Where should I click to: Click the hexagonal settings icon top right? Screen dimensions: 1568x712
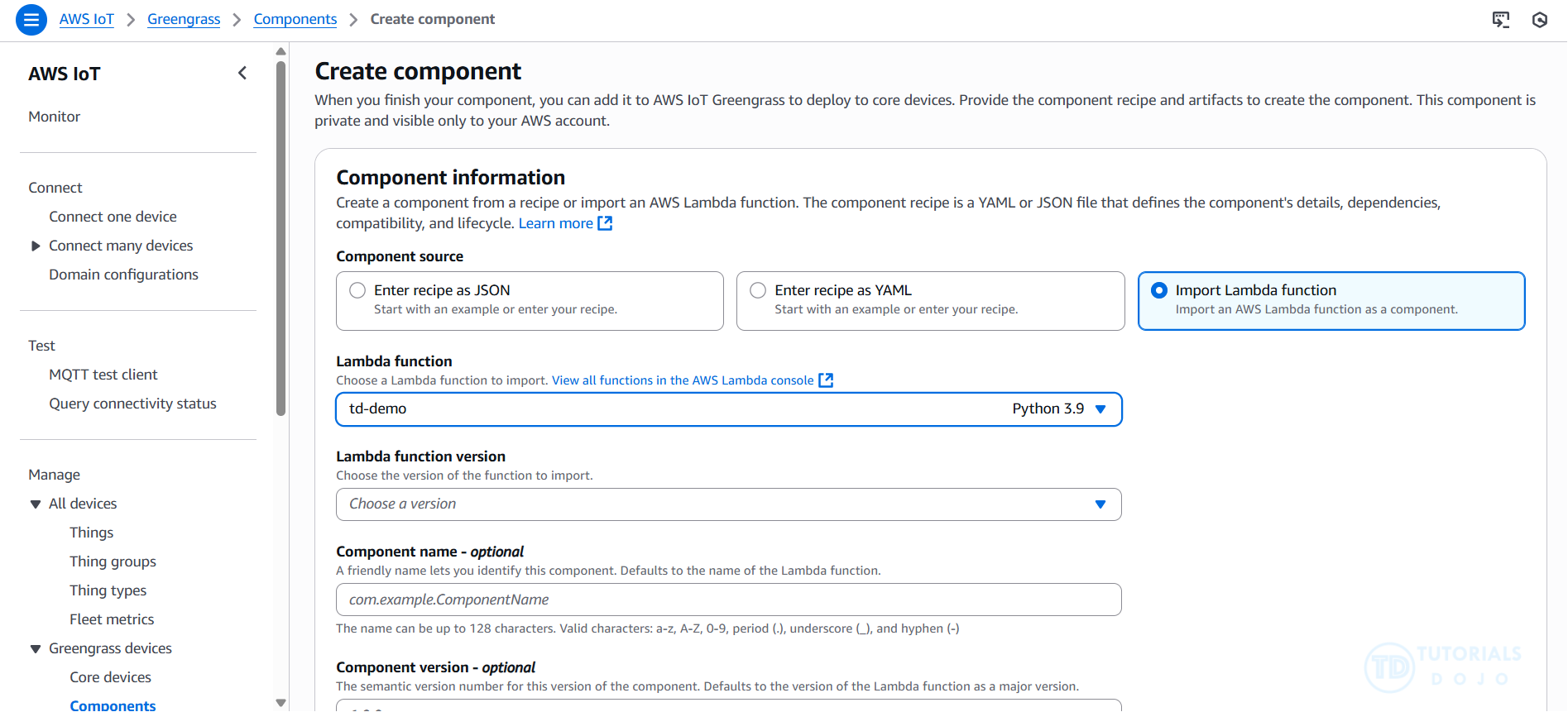tap(1540, 20)
